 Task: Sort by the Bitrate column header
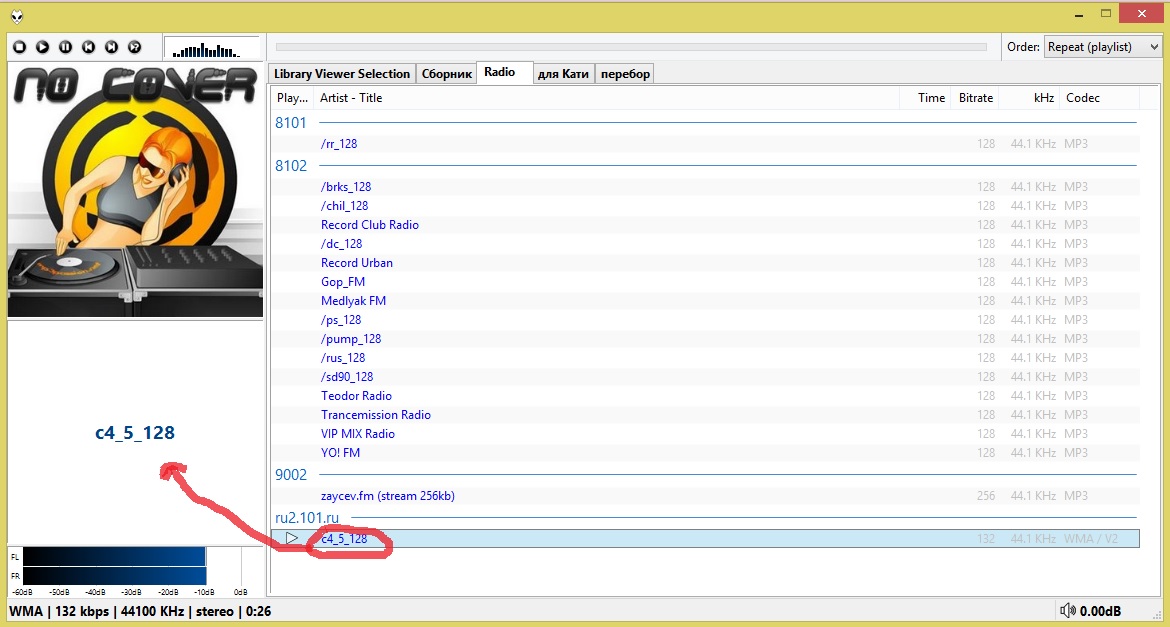pos(975,98)
